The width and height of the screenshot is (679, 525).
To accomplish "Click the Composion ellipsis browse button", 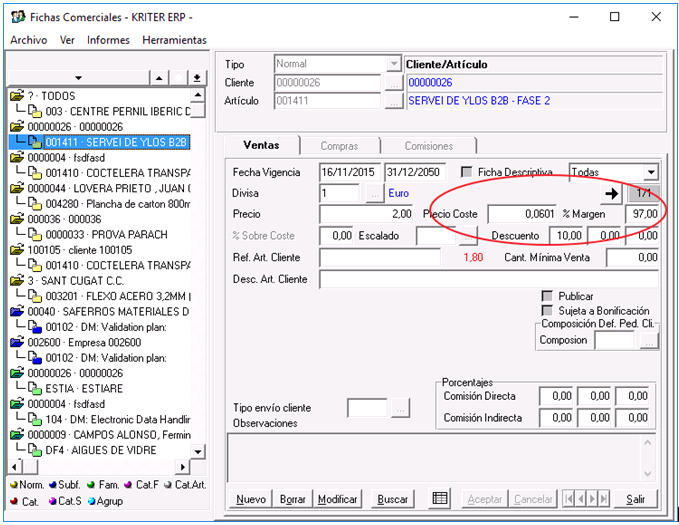I will pyautogui.click(x=650, y=341).
